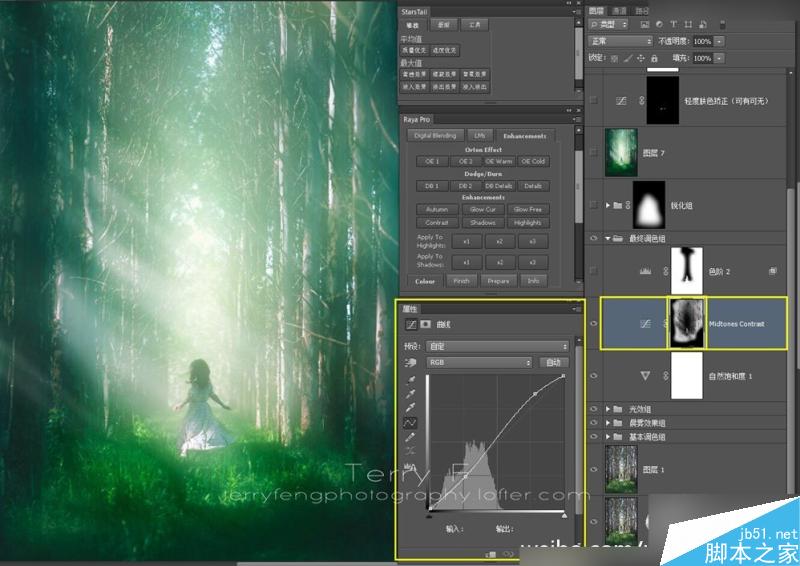800x566 pixels.
Task: Show the 轻度肤色矫正 layer visibility box
Action: coord(593,101)
